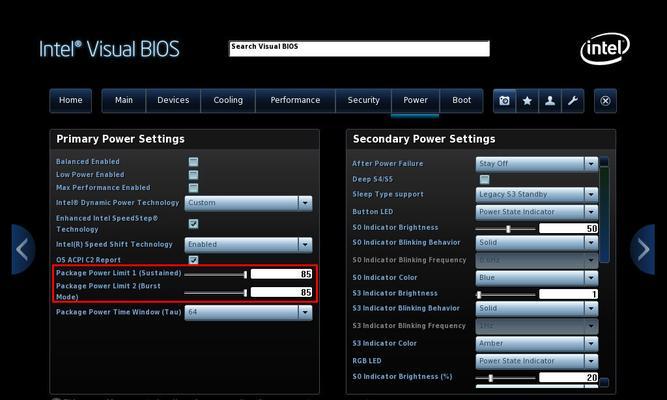This screenshot has width=667, height=400.
Task: Click Package Power Time Window (Tau) label
Action: click(119, 312)
